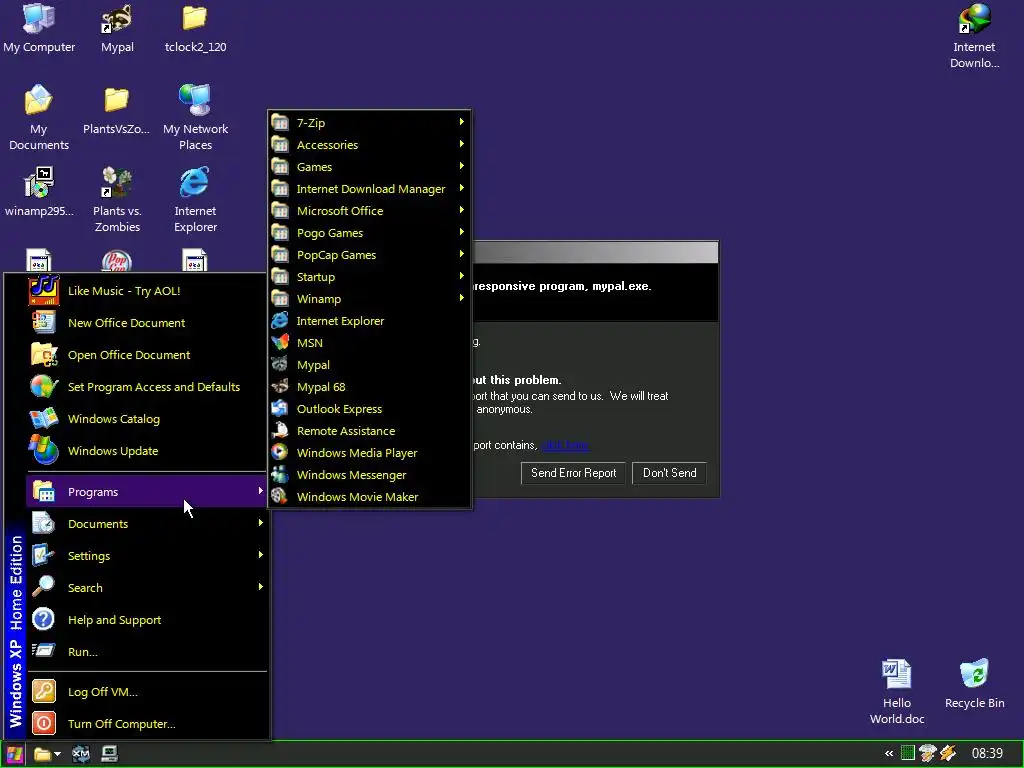Screen dimensions: 1024x768
Task: Click Don't Send button
Action: point(669,473)
